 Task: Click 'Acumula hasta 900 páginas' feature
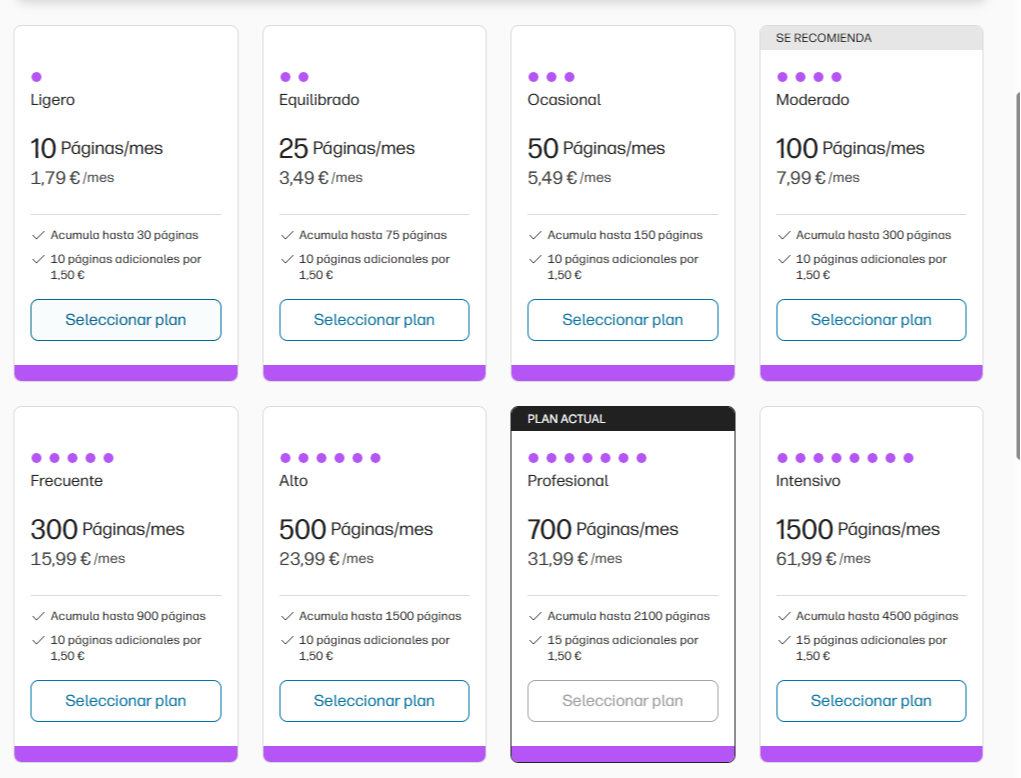pyautogui.click(x=128, y=616)
